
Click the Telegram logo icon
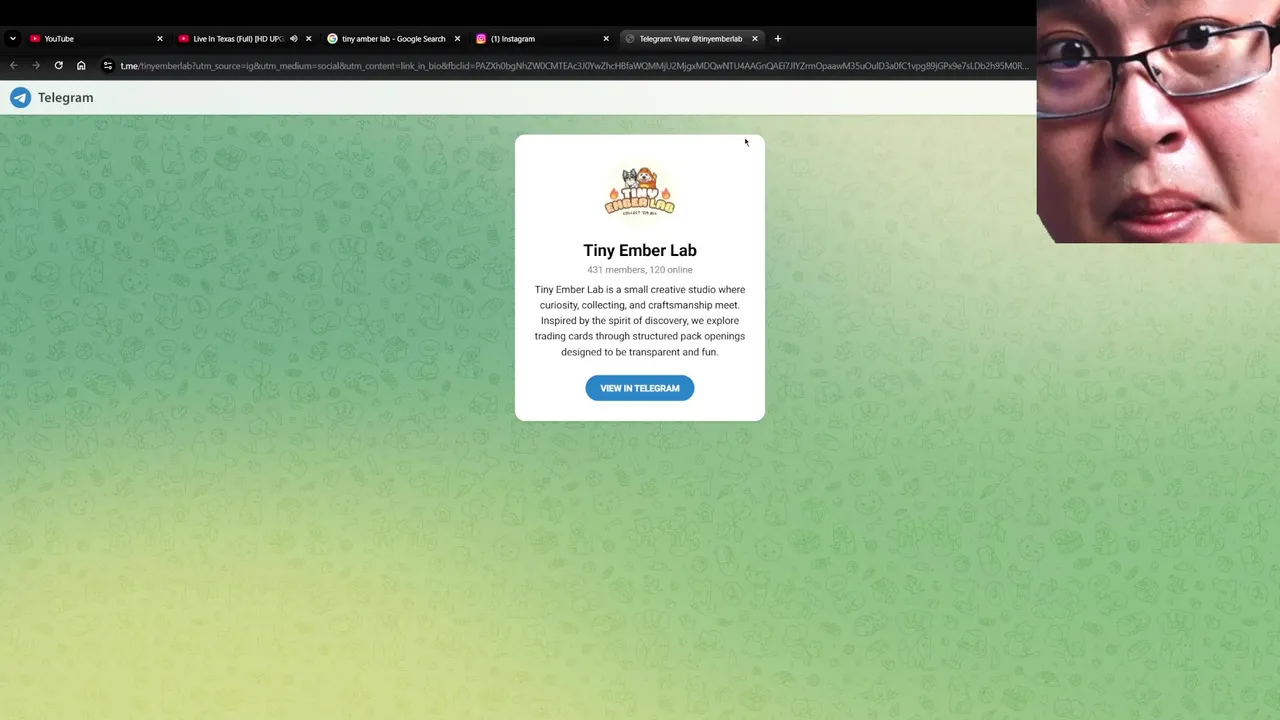(x=20, y=97)
